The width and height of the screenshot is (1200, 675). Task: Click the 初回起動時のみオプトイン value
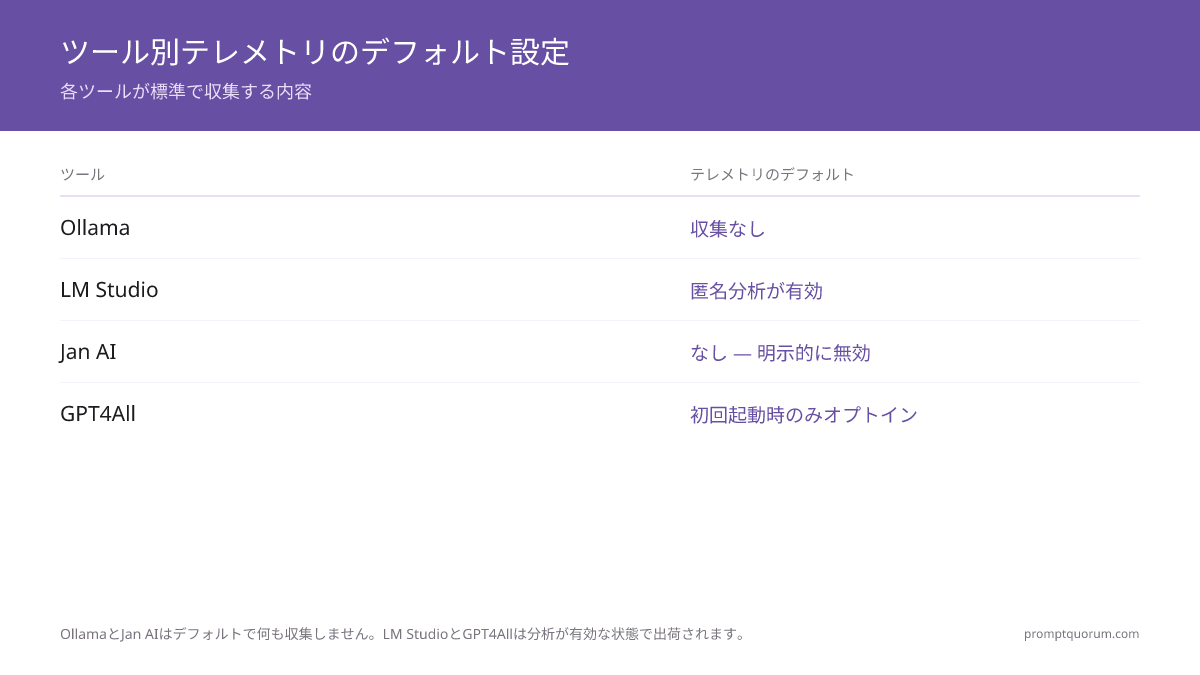pyautogui.click(x=804, y=415)
